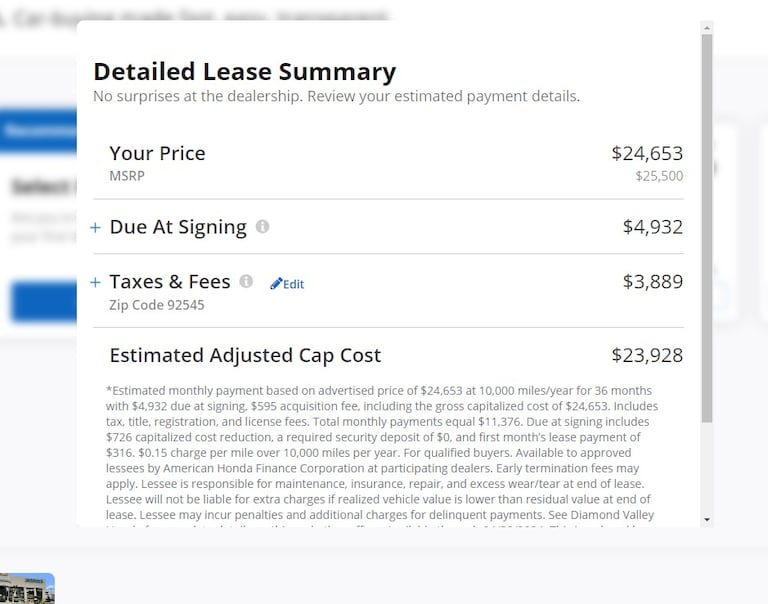Click the Your Price label
768x604 pixels.
coord(157,153)
